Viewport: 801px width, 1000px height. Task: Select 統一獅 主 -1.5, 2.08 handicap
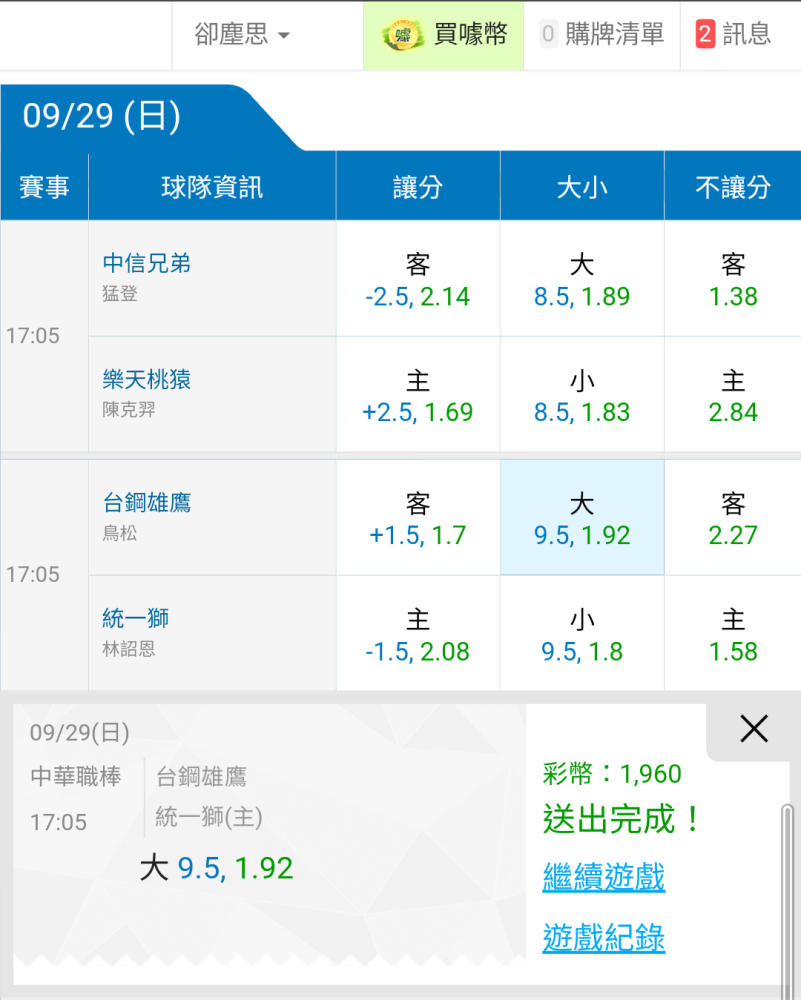point(418,634)
